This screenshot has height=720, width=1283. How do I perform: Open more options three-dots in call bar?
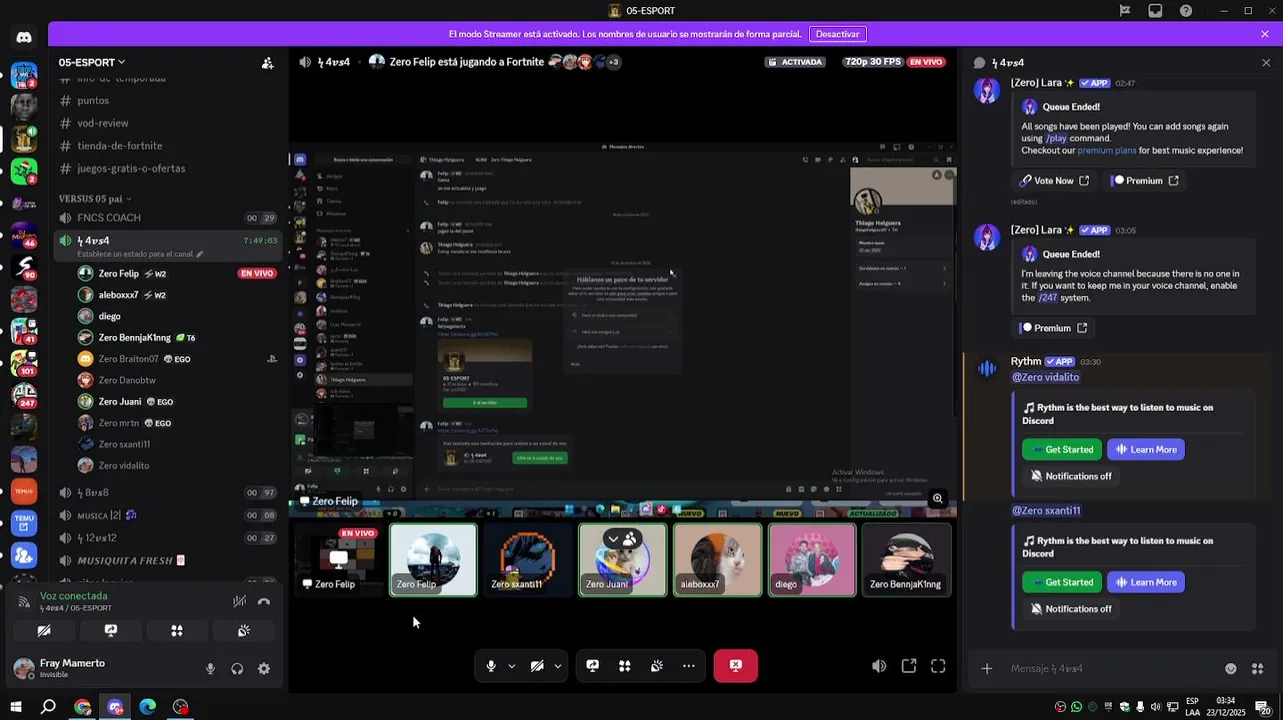(689, 666)
